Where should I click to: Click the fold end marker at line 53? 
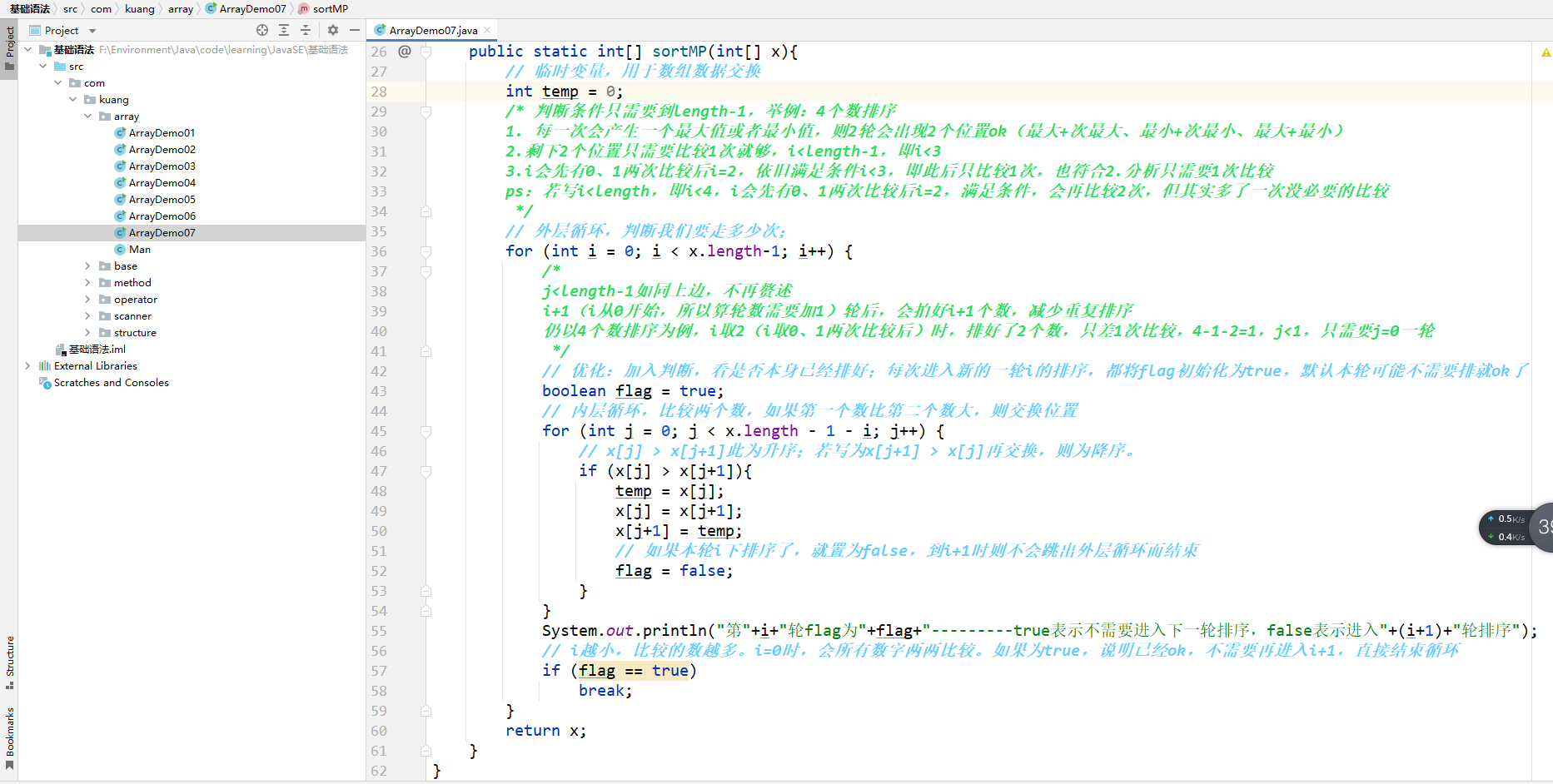(x=426, y=591)
